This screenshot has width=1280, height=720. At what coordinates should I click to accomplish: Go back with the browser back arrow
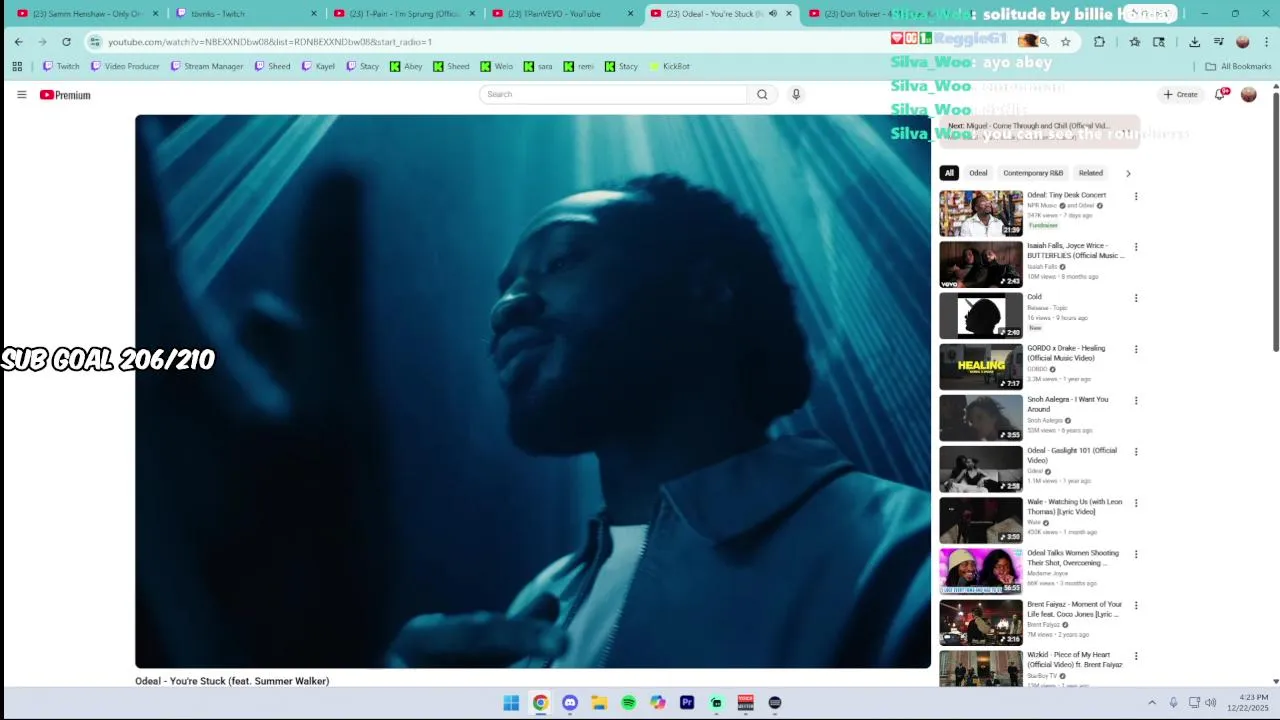(18, 42)
